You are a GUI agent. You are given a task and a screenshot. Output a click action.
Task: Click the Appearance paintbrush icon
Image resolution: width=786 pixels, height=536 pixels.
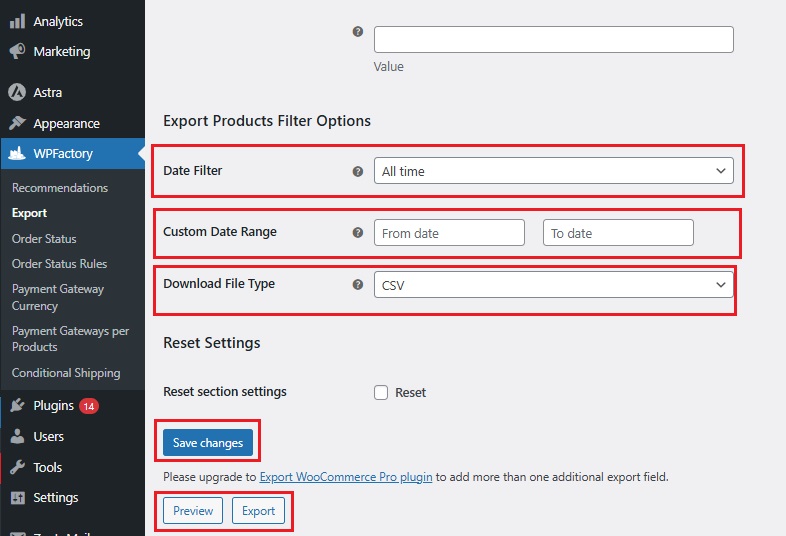pyautogui.click(x=17, y=123)
